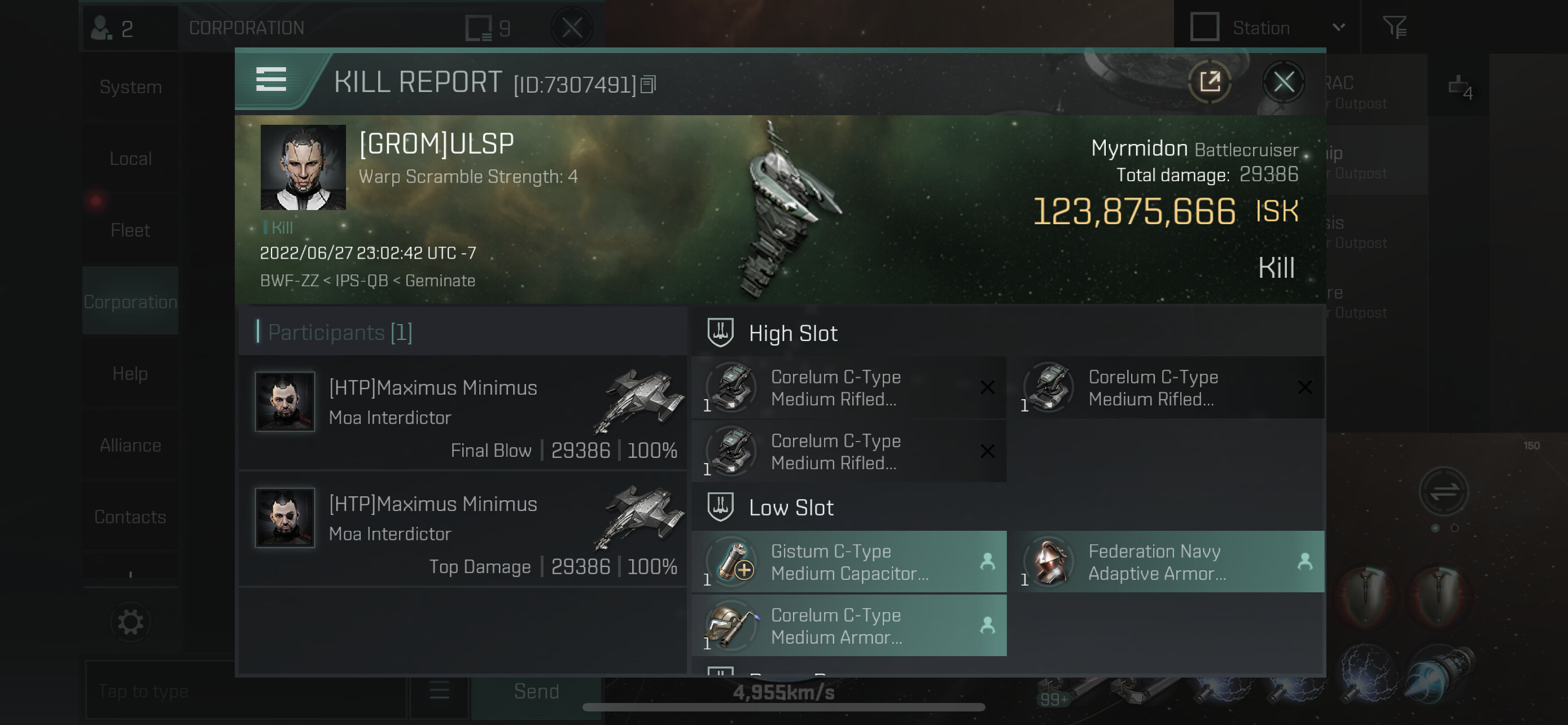The width and height of the screenshot is (1568, 725).
Task: Open the chat emoticon list menu
Action: (x=439, y=691)
